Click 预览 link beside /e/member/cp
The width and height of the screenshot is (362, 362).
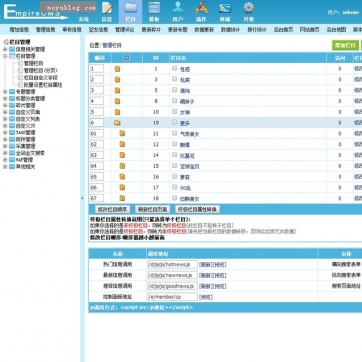[206, 297]
